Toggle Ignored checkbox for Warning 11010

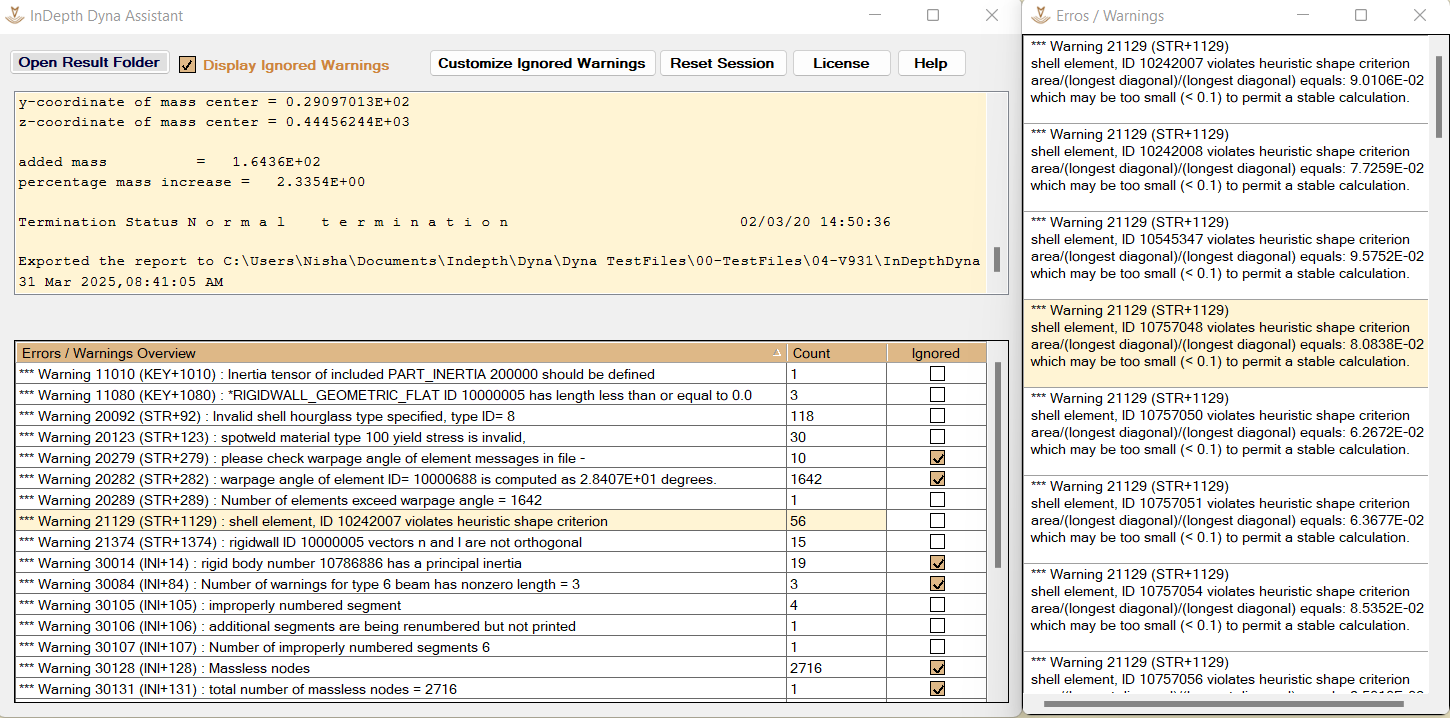coord(937,374)
